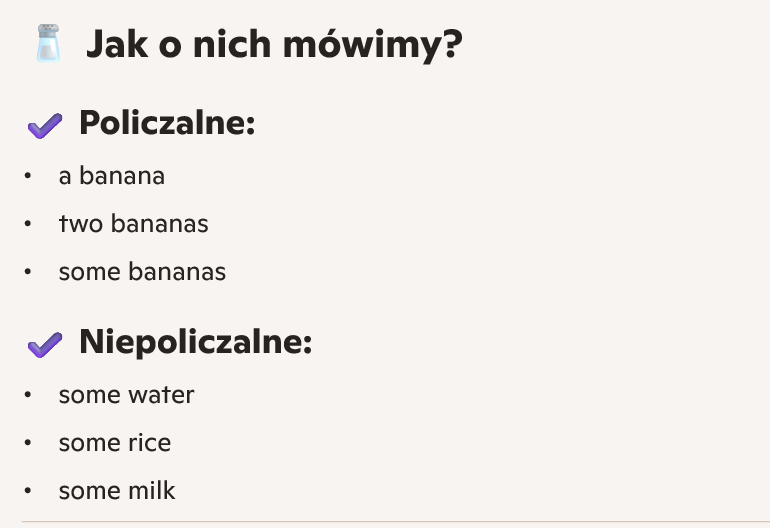
Task: Click the bullet before 'a banana'
Action: click(x=28, y=176)
